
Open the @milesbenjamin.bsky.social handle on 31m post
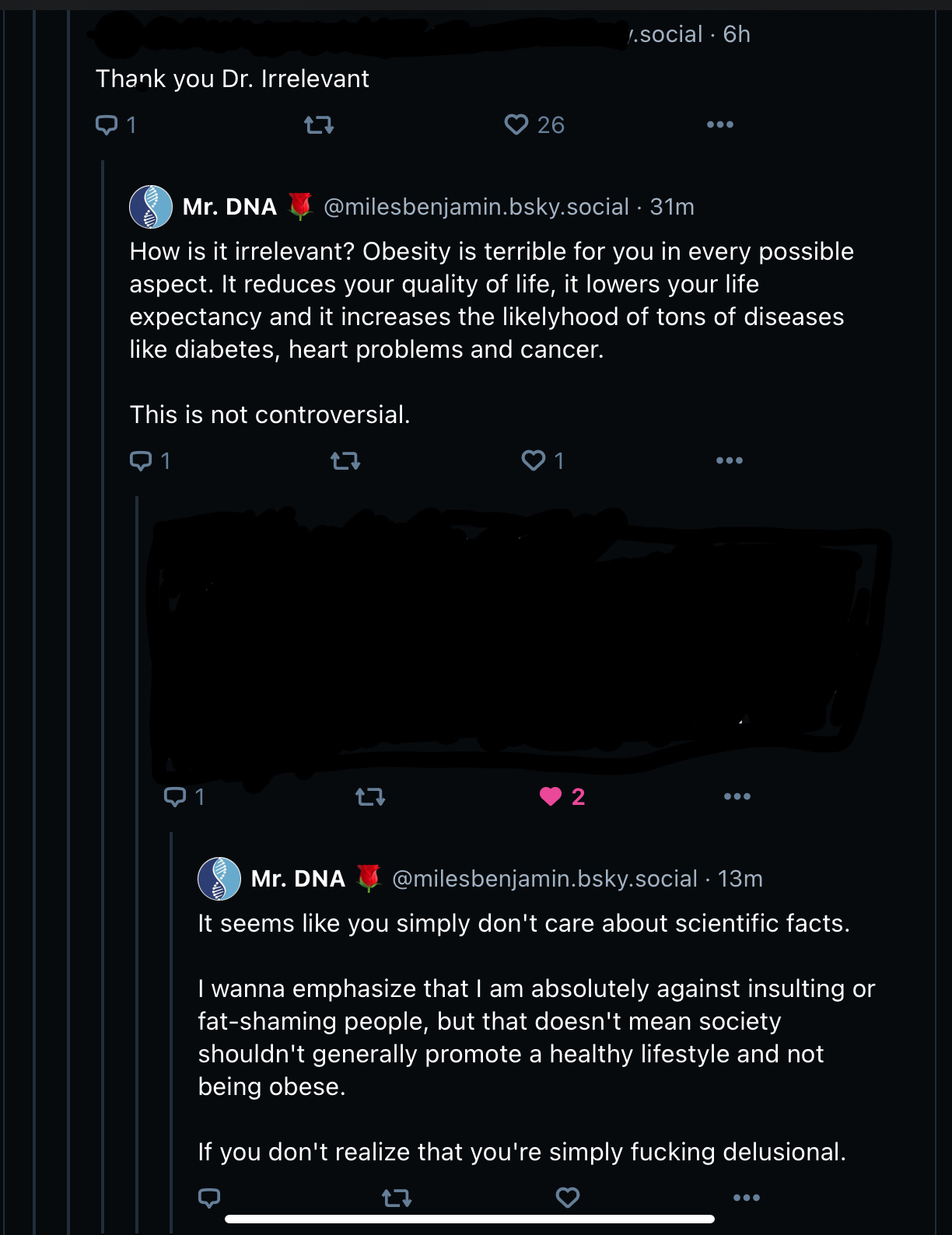click(476, 207)
